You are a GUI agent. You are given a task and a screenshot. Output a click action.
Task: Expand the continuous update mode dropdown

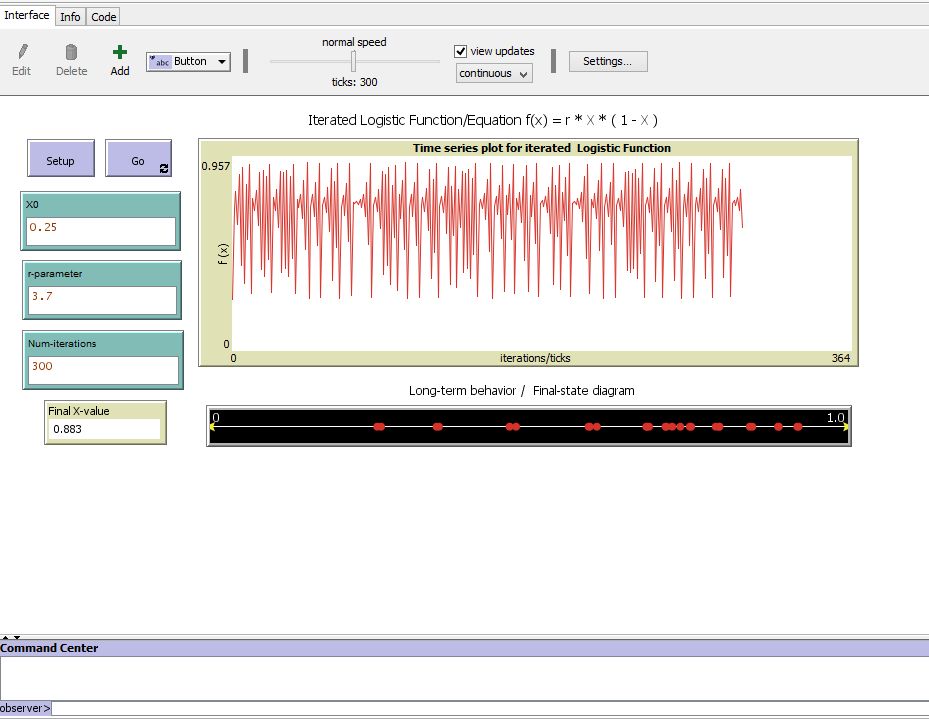click(494, 73)
